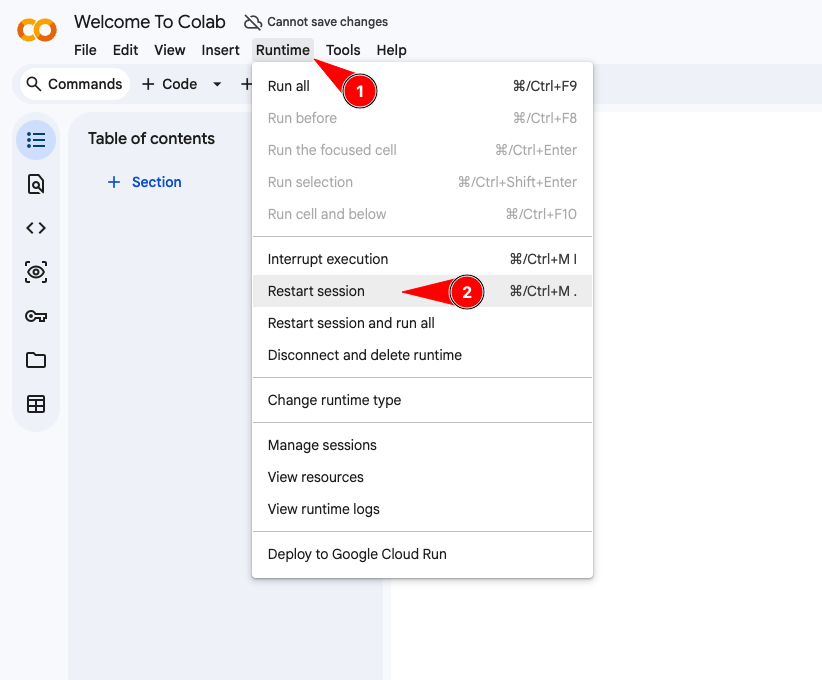822x680 pixels.
Task: Select Interrupt execution menu entry
Action: pos(422,259)
